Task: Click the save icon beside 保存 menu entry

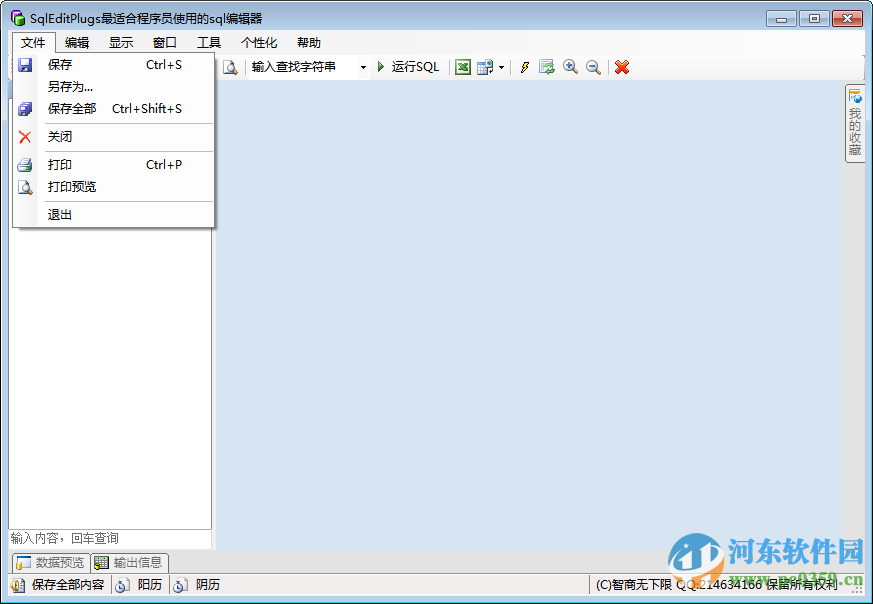Action: pyautogui.click(x=23, y=64)
